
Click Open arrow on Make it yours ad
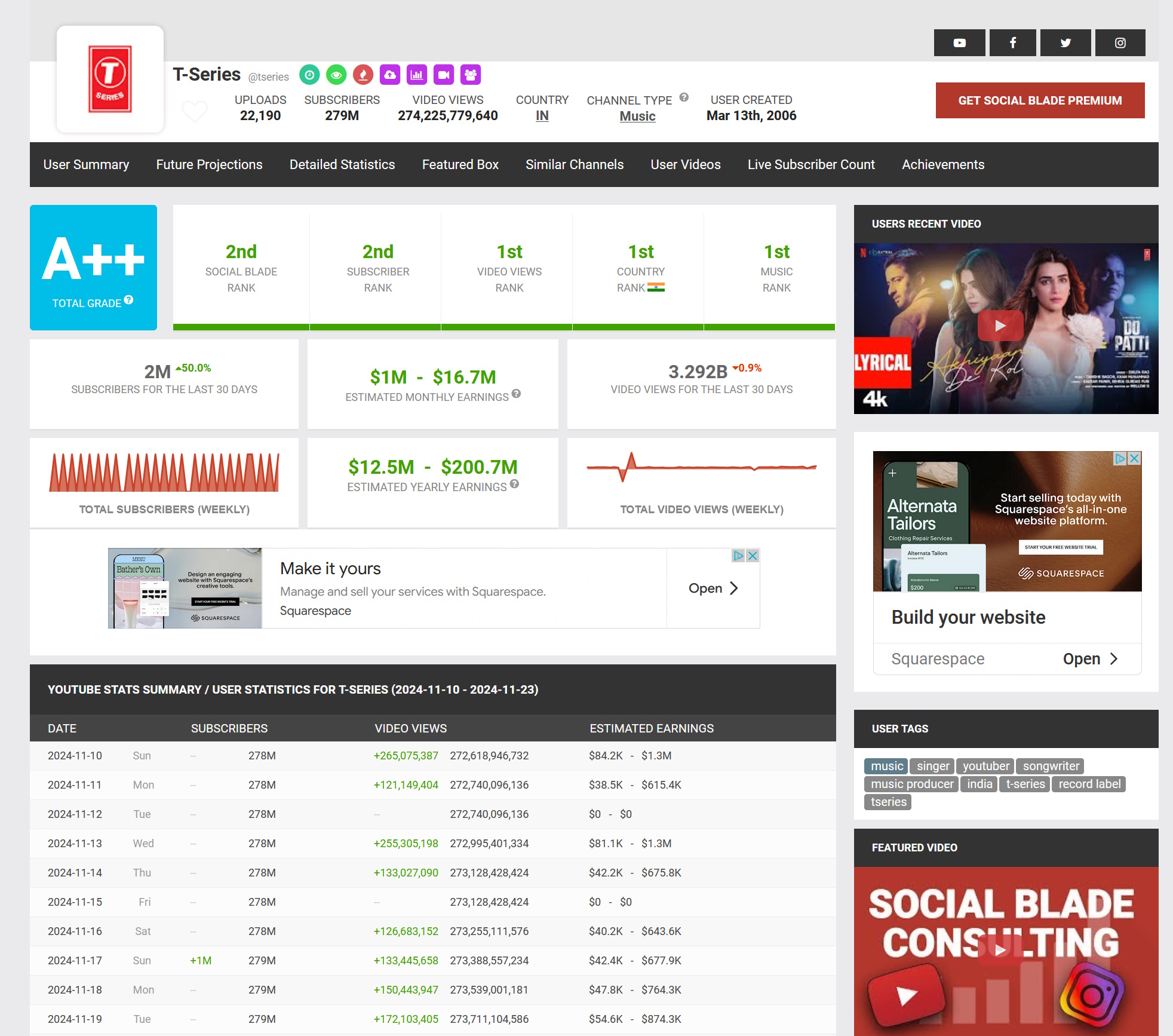coord(713,589)
